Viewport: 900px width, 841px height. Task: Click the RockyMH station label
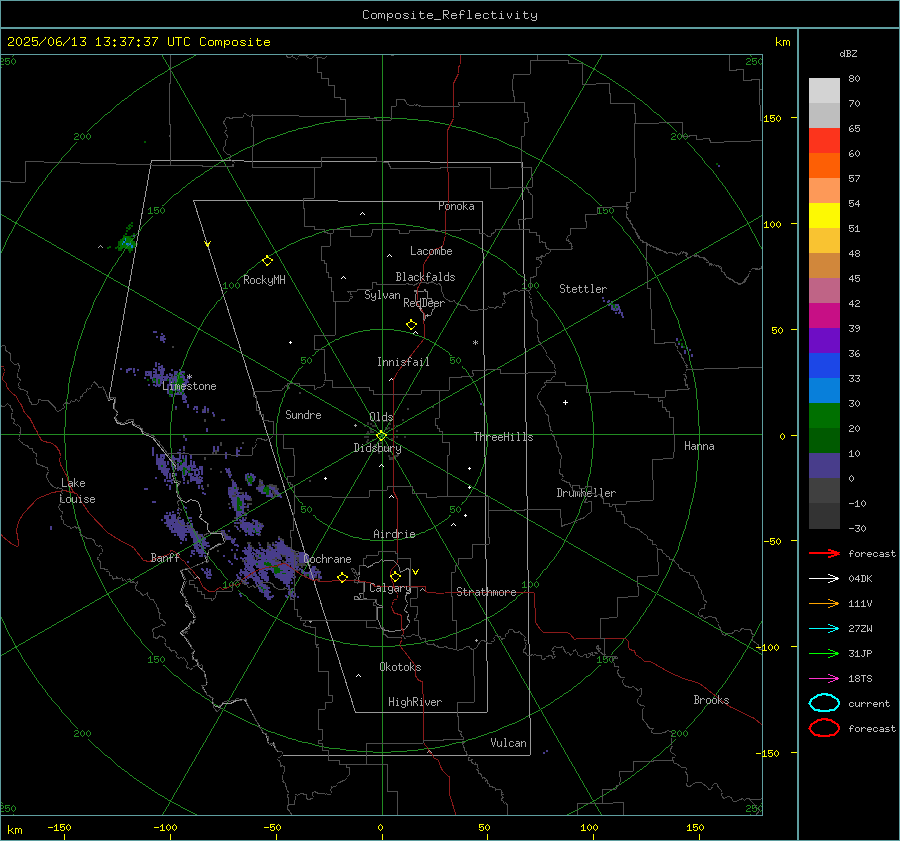pyautogui.click(x=264, y=280)
